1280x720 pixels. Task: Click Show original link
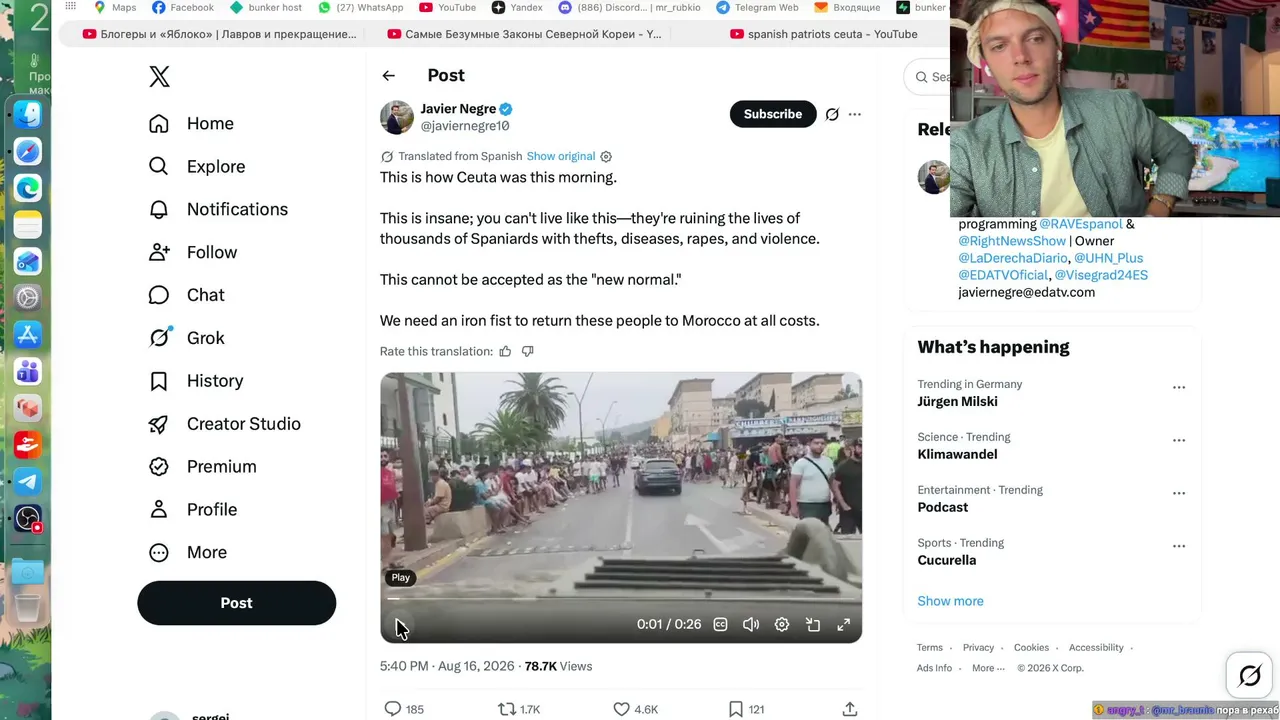(x=561, y=156)
